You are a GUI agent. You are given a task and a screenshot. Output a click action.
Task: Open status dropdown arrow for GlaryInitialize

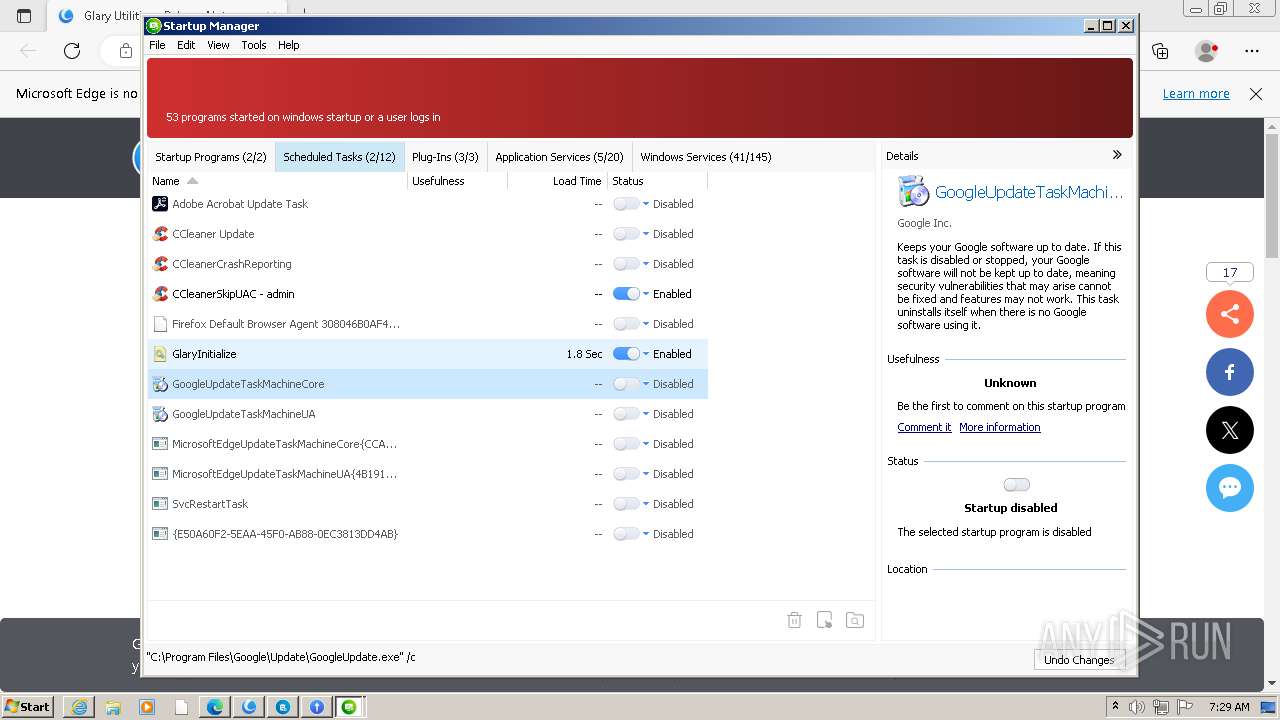click(646, 354)
